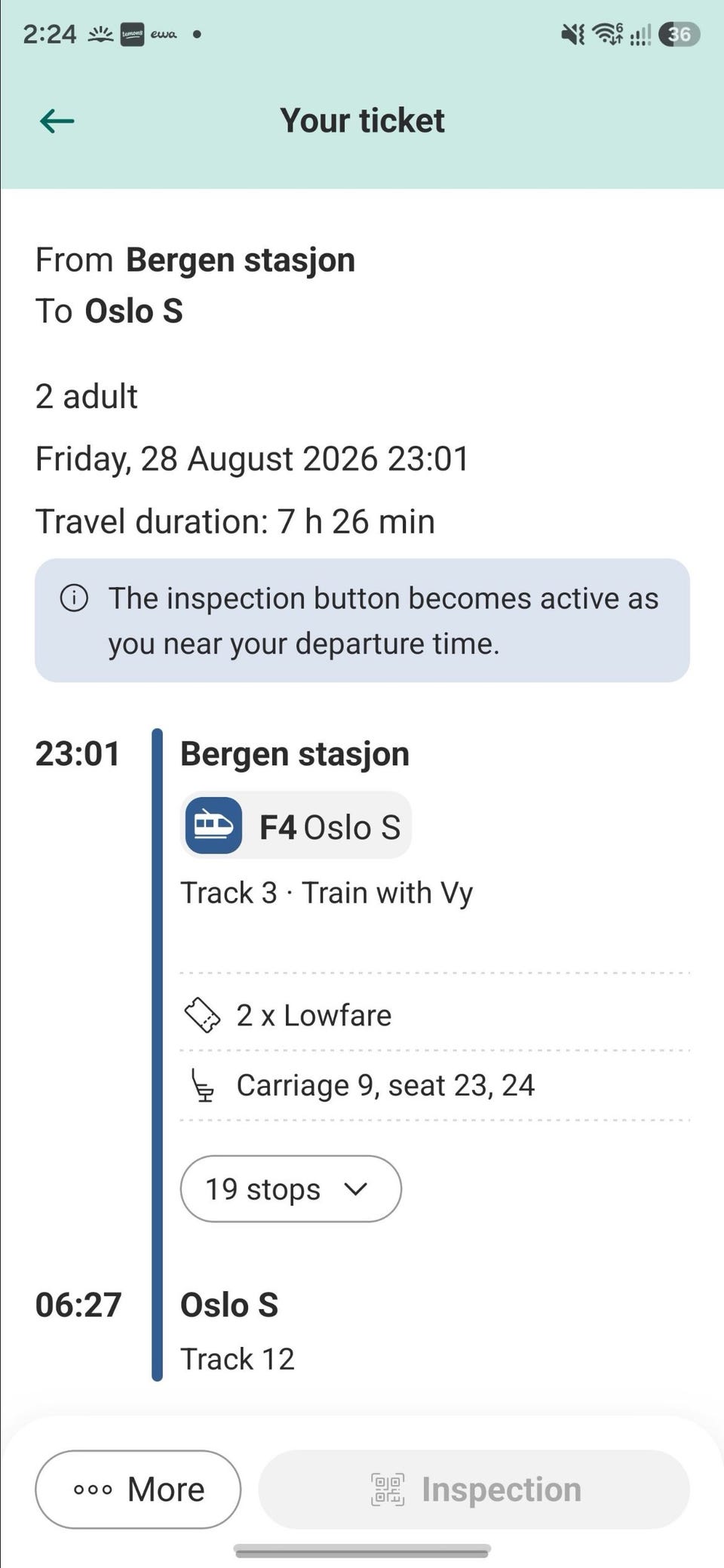This screenshot has height=1568, width=724.
Task: Expand the 19 stops list
Action: 291,1189
